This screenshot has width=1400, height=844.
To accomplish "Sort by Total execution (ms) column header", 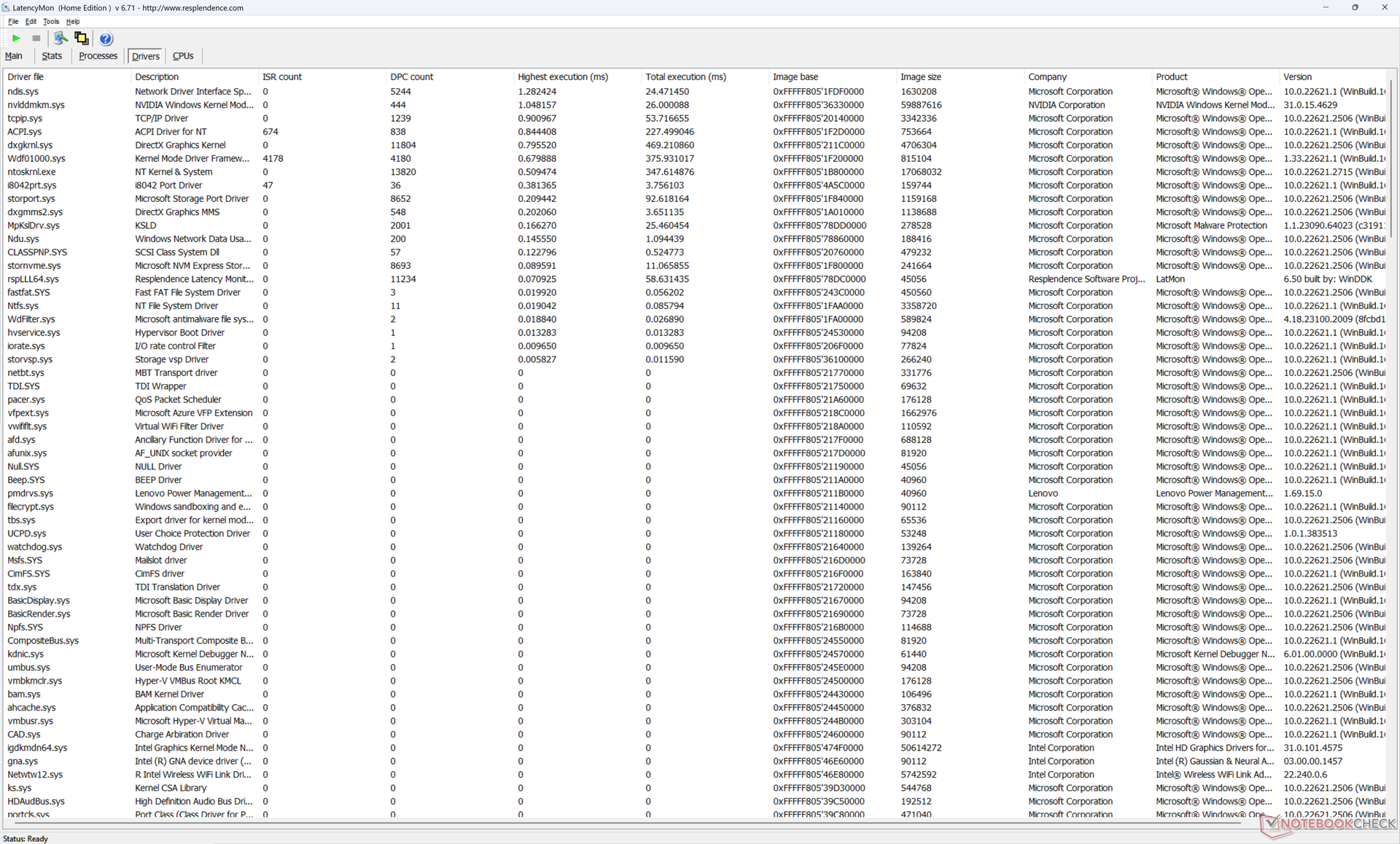I will point(705,77).
